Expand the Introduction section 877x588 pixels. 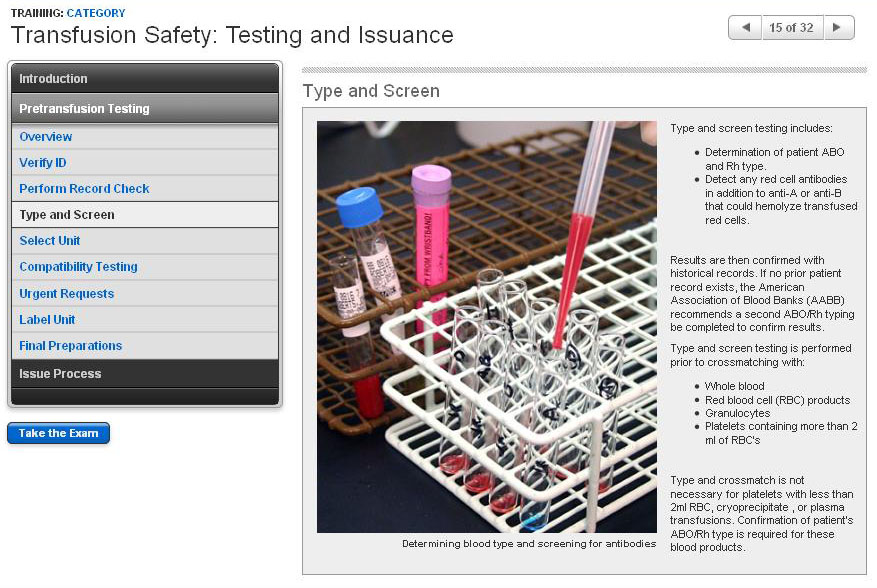[x=144, y=79]
